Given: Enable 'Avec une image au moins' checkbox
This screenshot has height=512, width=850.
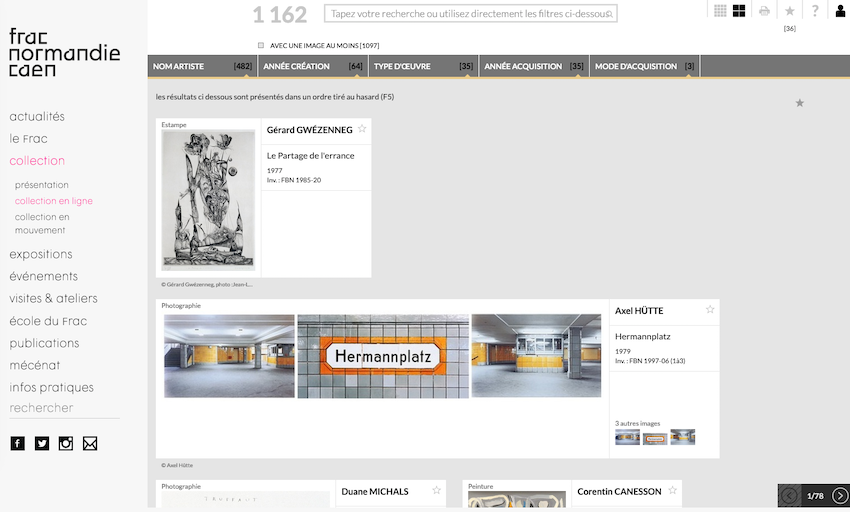Looking at the screenshot, I should click(261, 45).
